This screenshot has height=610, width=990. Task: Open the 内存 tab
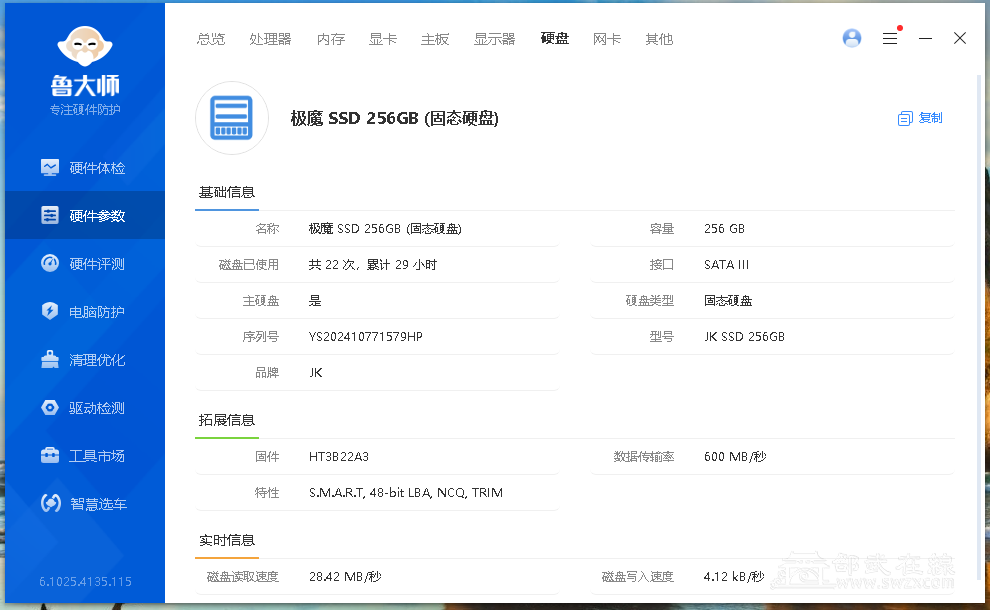[331, 39]
